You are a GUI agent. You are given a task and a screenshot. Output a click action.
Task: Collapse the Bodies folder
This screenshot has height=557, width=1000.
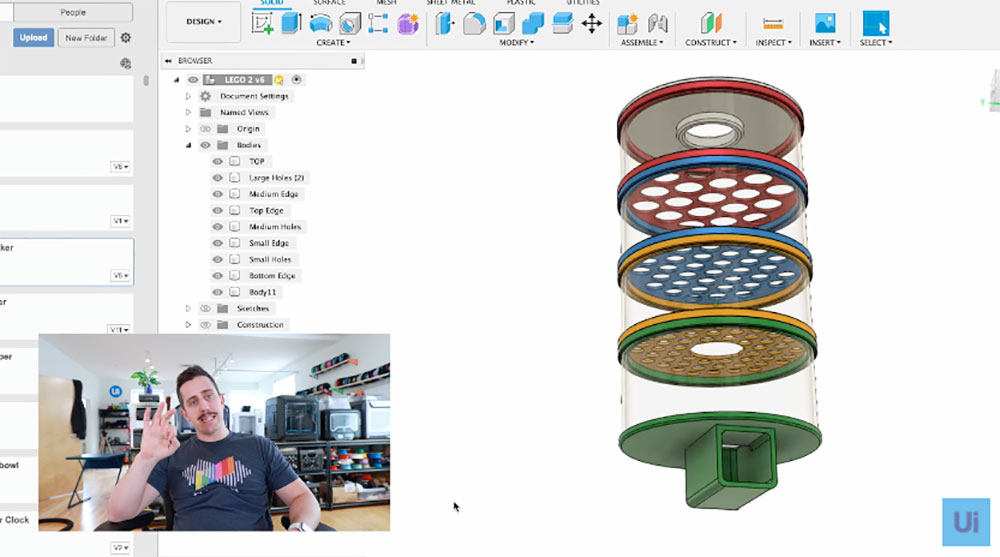(x=188, y=145)
